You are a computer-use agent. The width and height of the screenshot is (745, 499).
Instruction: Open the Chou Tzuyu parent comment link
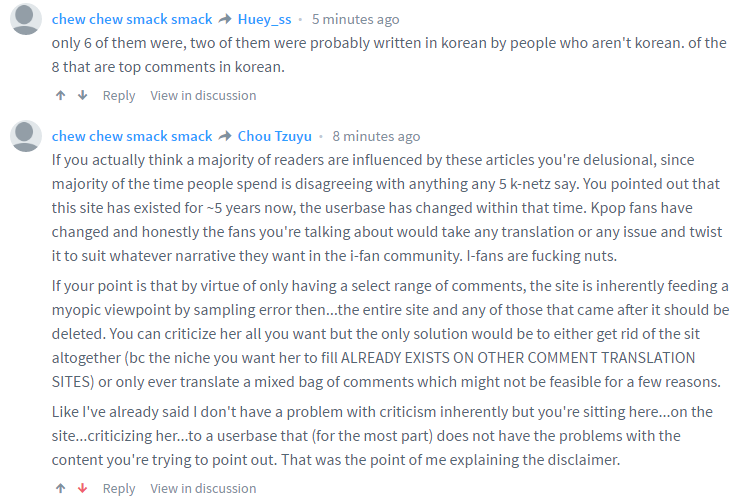pos(274,136)
